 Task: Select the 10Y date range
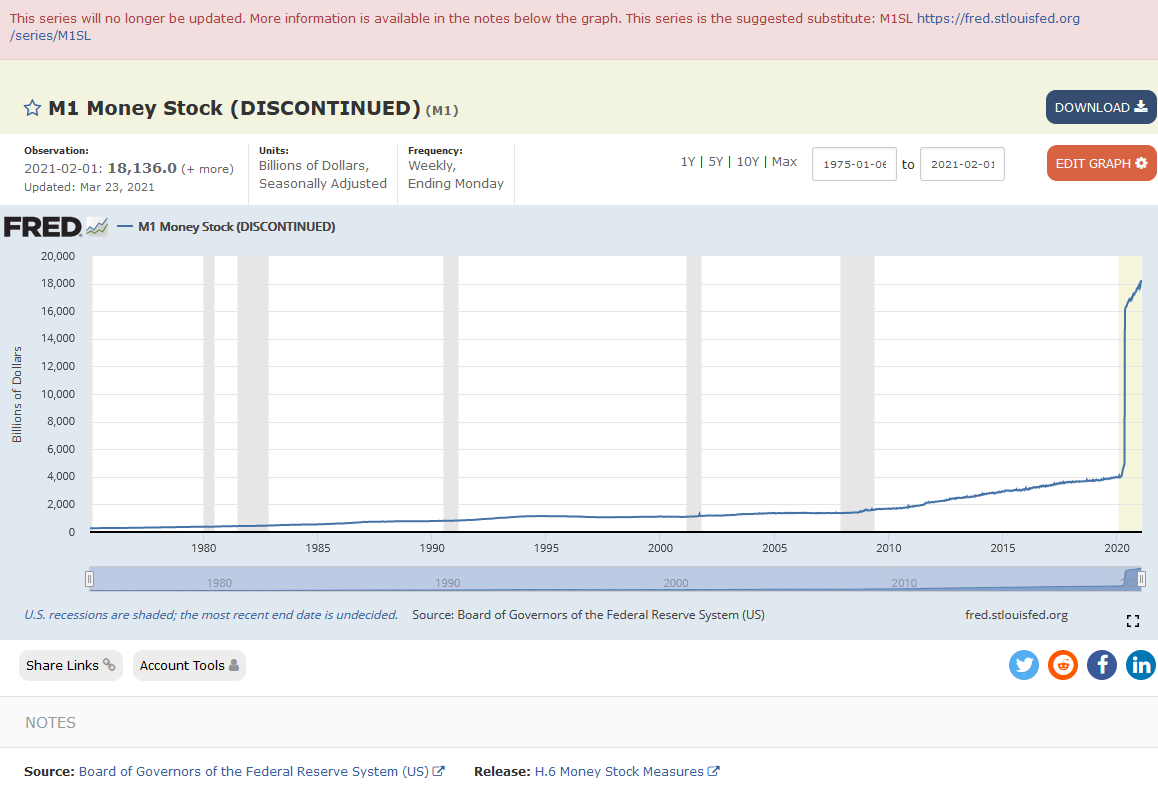pos(748,162)
